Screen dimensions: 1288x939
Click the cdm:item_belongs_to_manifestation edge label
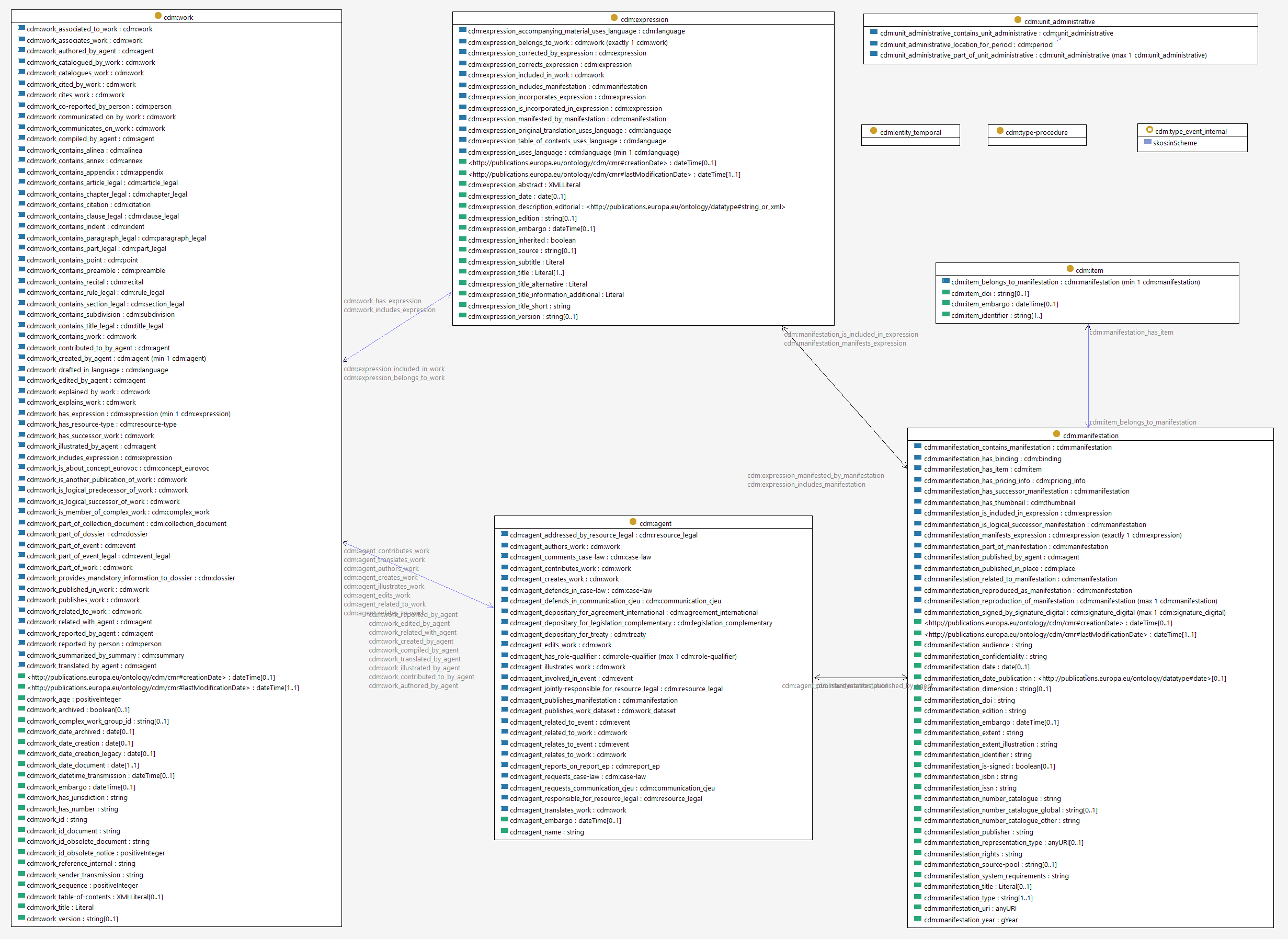(1143, 422)
